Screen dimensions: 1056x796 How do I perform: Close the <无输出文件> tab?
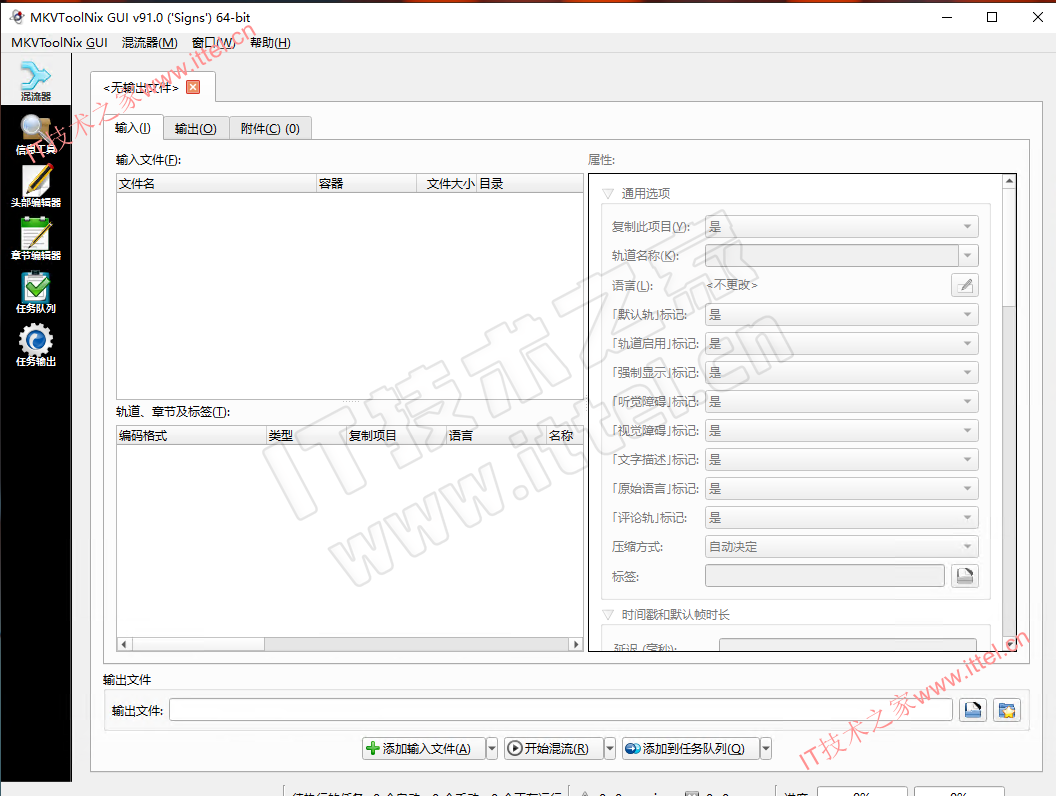click(x=193, y=87)
